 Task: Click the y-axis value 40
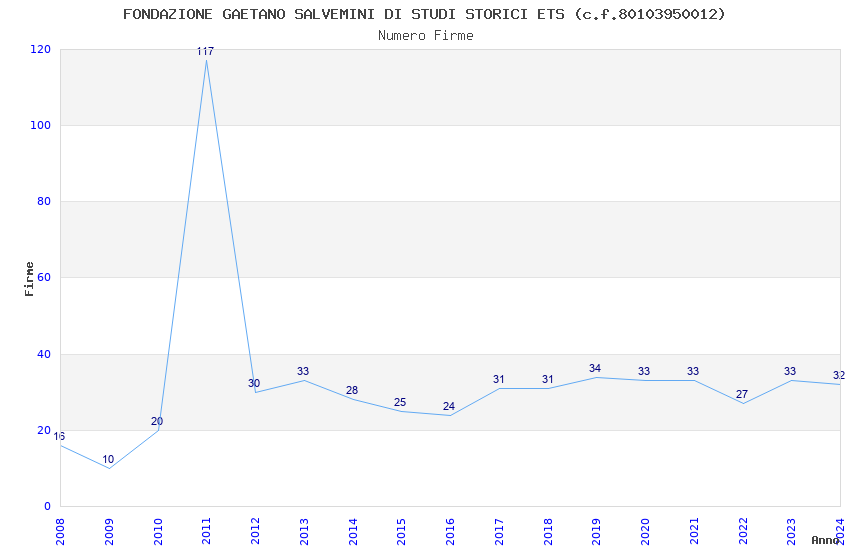click(44, 354)
